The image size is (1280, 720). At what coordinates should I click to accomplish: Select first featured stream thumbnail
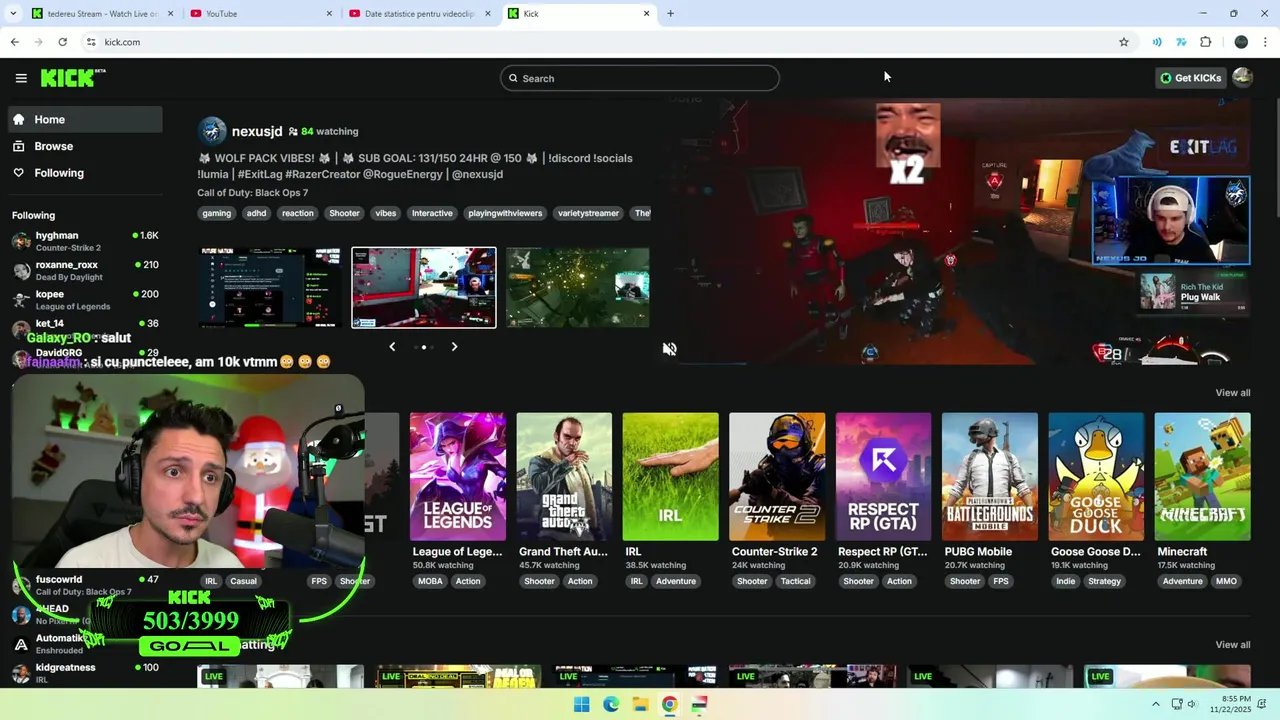270,288
